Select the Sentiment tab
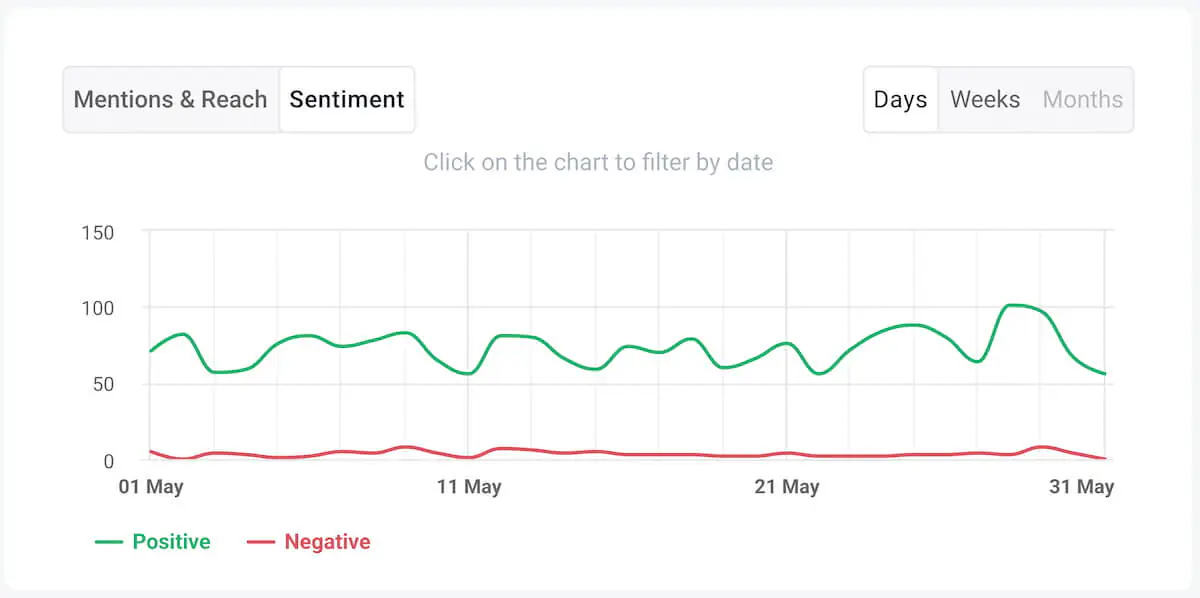This screenshot has height=598, width=1200. 346,99
